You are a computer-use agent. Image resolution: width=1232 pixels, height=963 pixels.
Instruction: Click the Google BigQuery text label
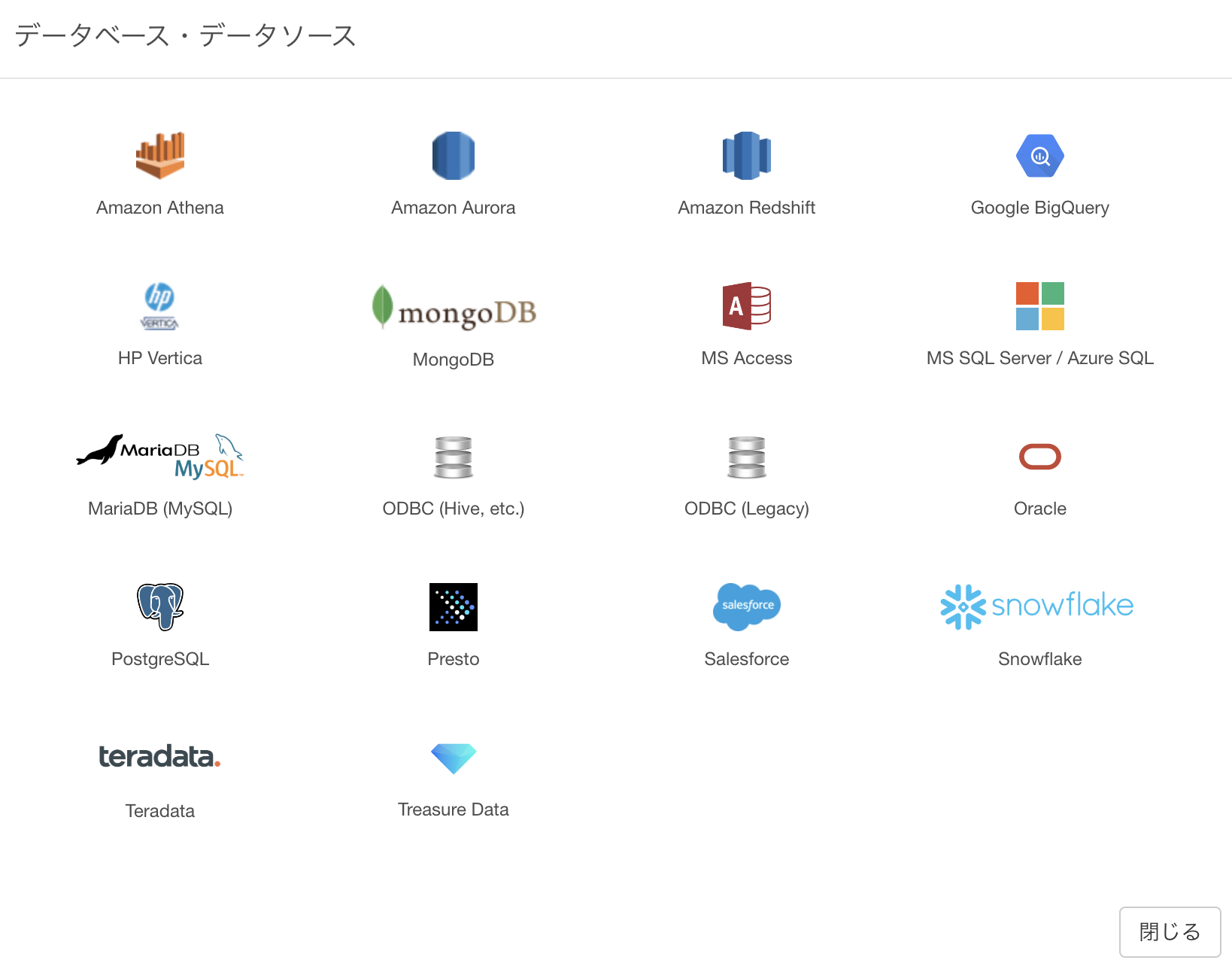click(1040, 208)
